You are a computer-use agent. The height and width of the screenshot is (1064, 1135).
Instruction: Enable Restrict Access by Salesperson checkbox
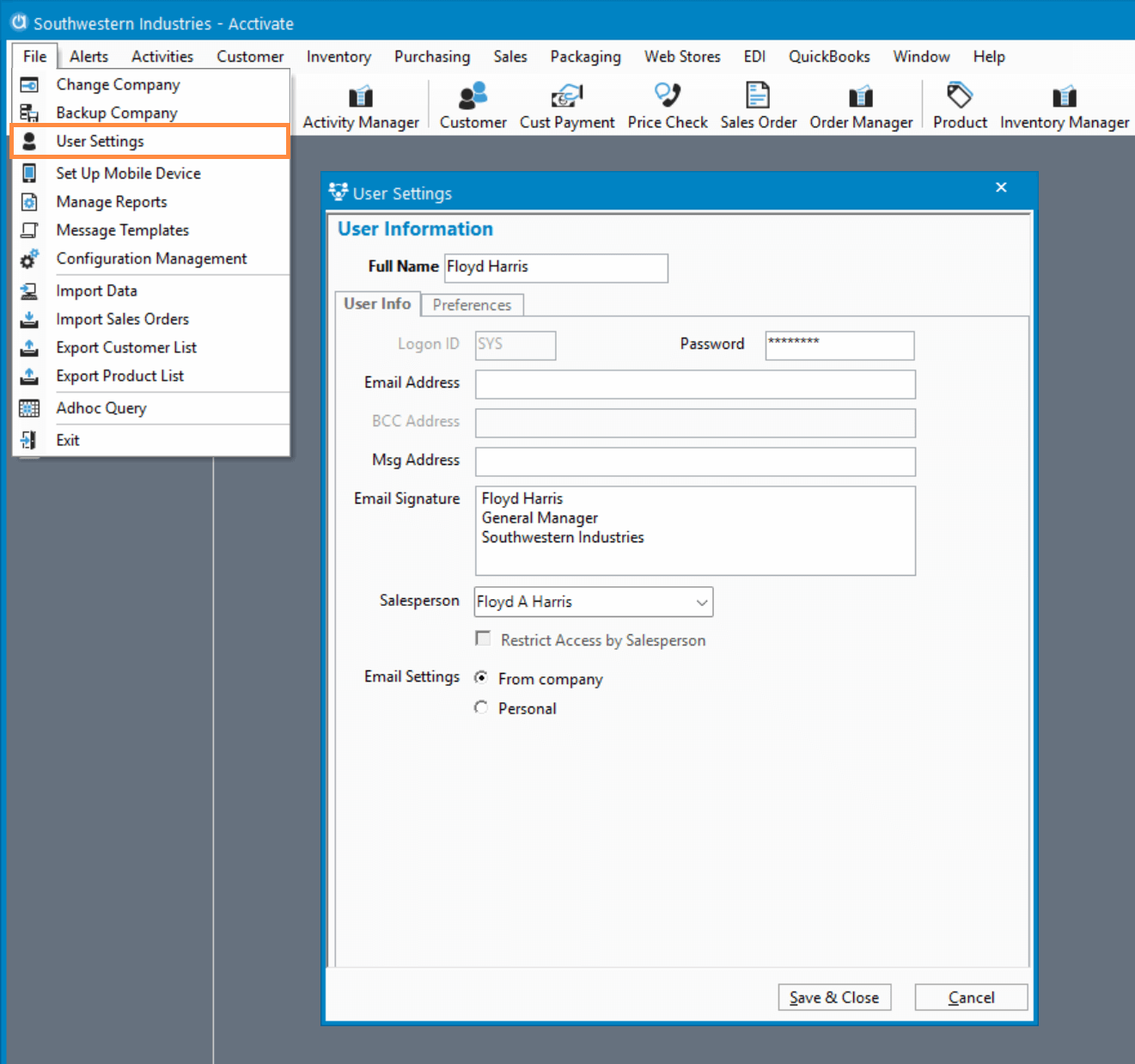pos(483,639)
